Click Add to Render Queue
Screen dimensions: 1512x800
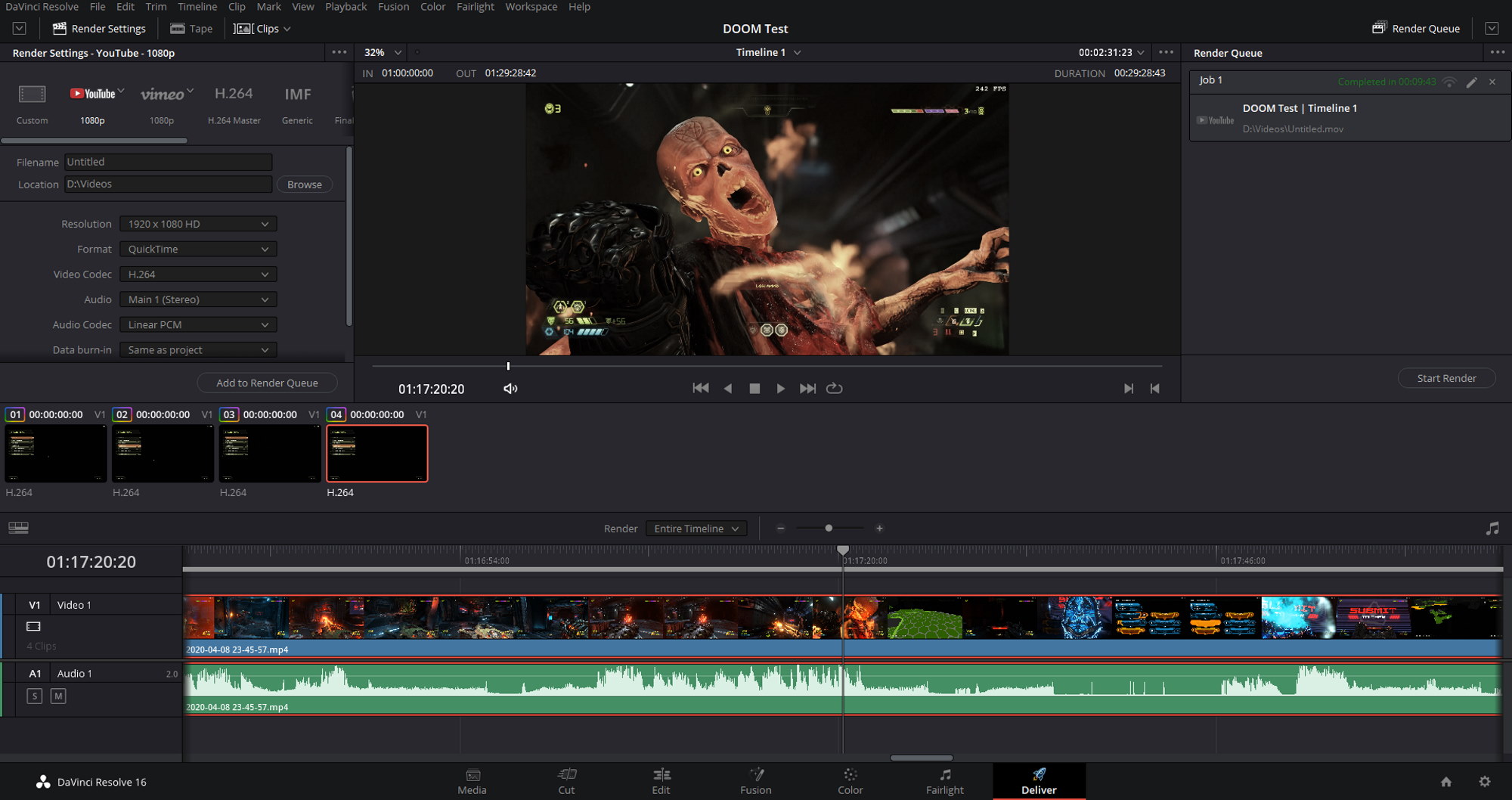(x=267, y=383)
